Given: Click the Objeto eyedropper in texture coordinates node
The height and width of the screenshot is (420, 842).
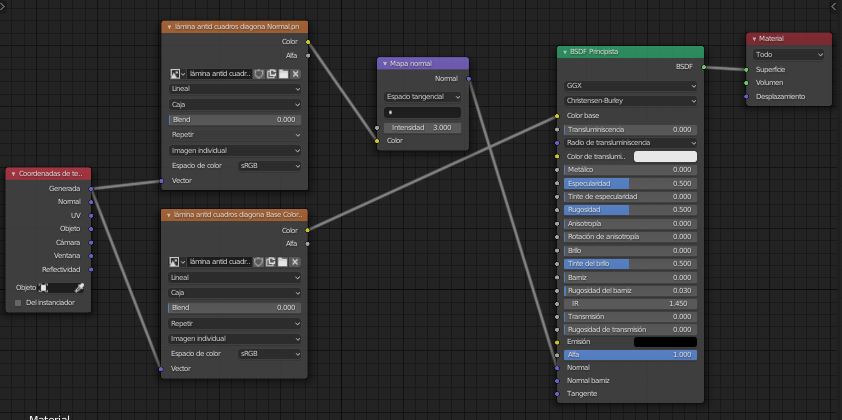Looking at the screenshot, I should click(x=79, y=288).
